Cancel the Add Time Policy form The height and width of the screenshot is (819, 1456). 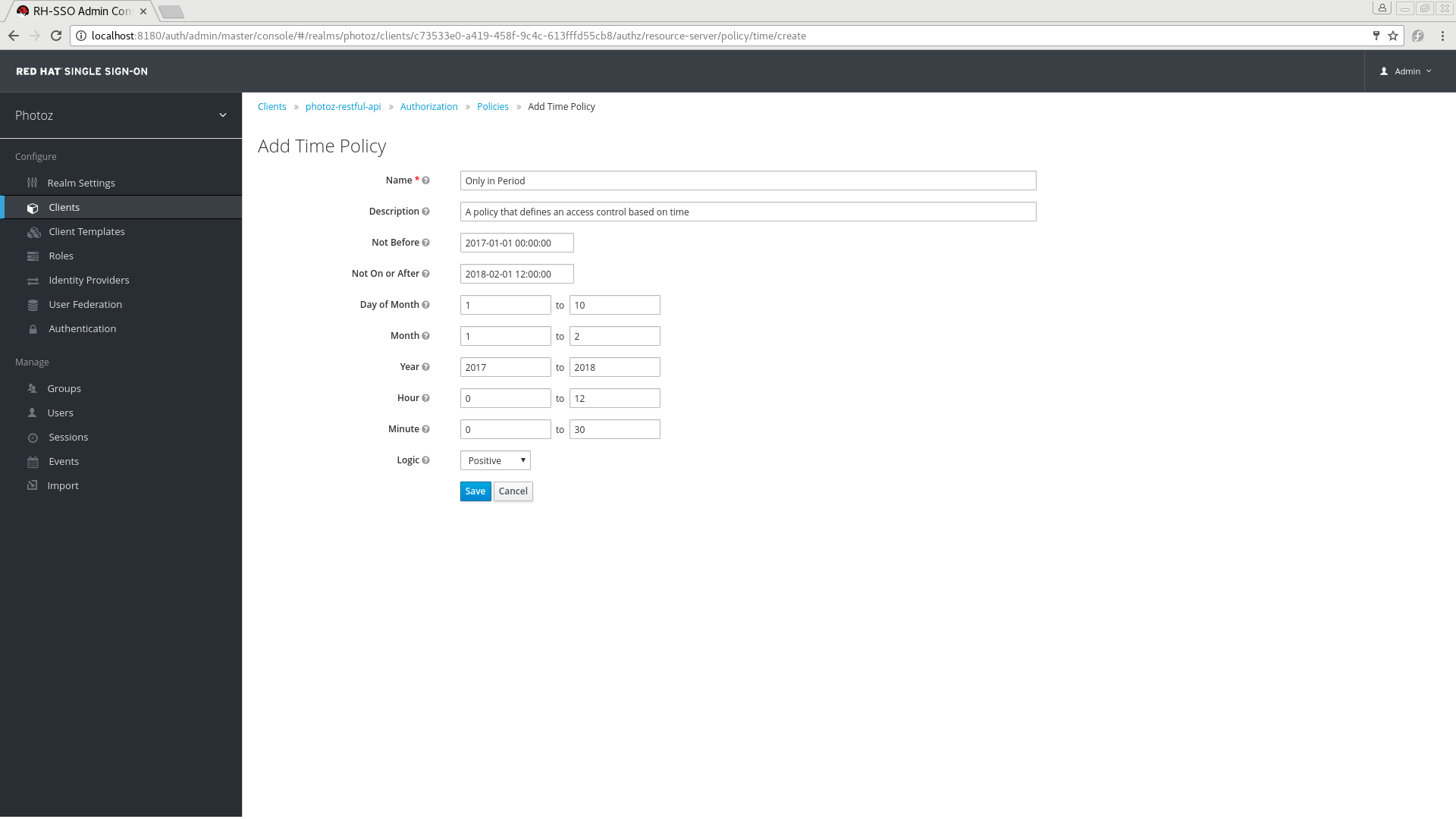pyautogui.click(x=513, y=491)
